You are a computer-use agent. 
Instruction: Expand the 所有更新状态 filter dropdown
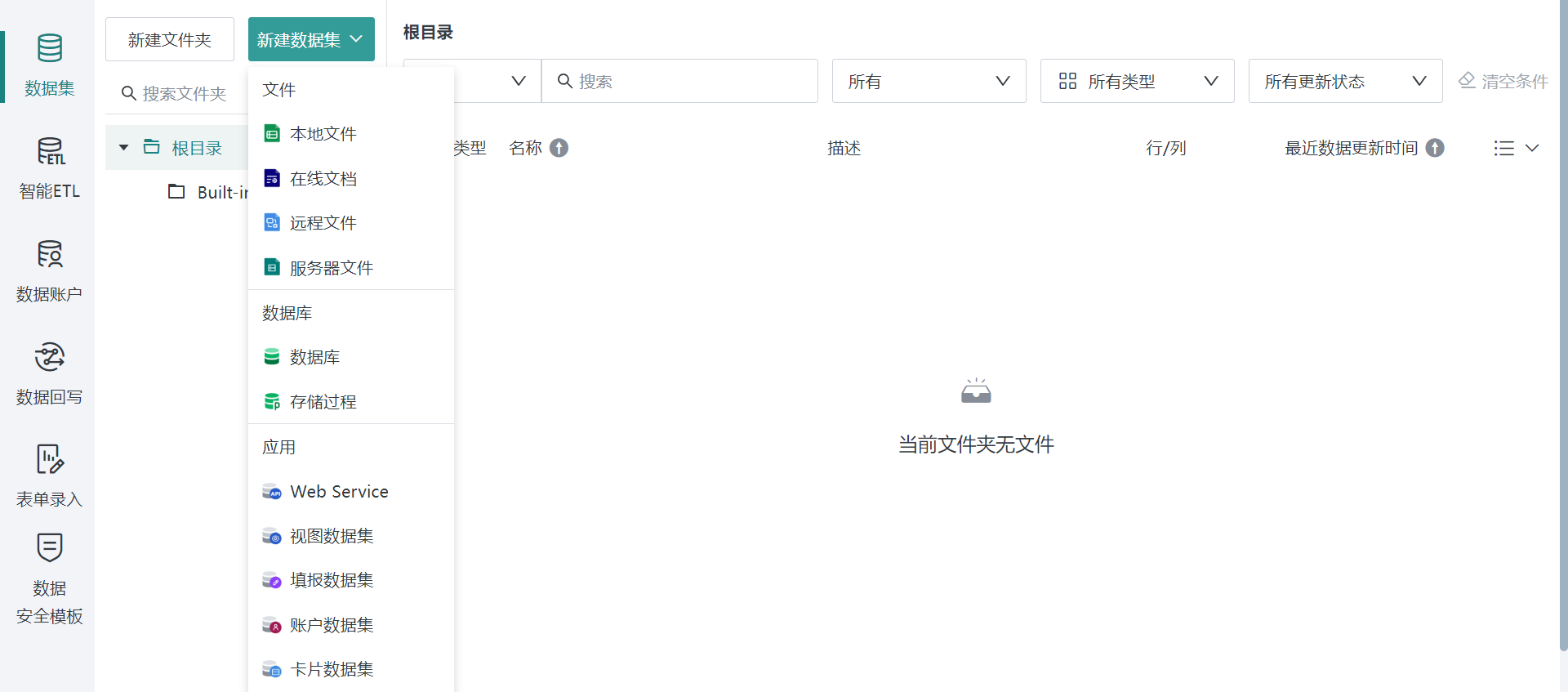coord(1345,81)
